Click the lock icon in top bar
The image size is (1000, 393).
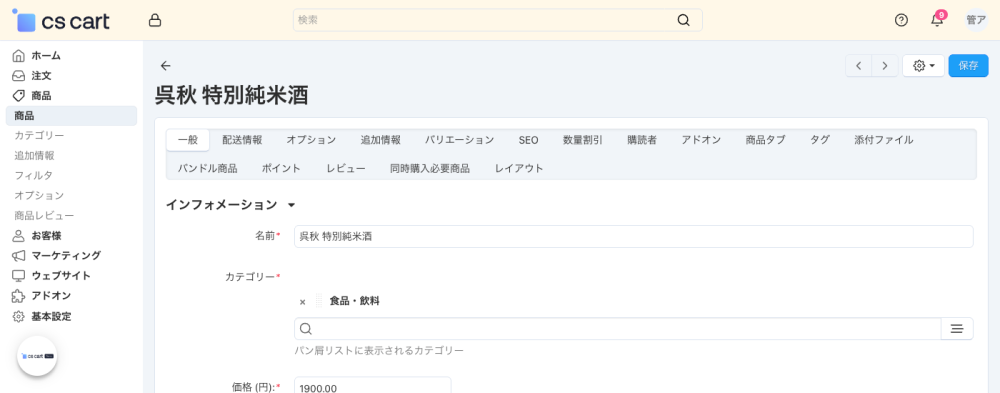tap(154, 20)
